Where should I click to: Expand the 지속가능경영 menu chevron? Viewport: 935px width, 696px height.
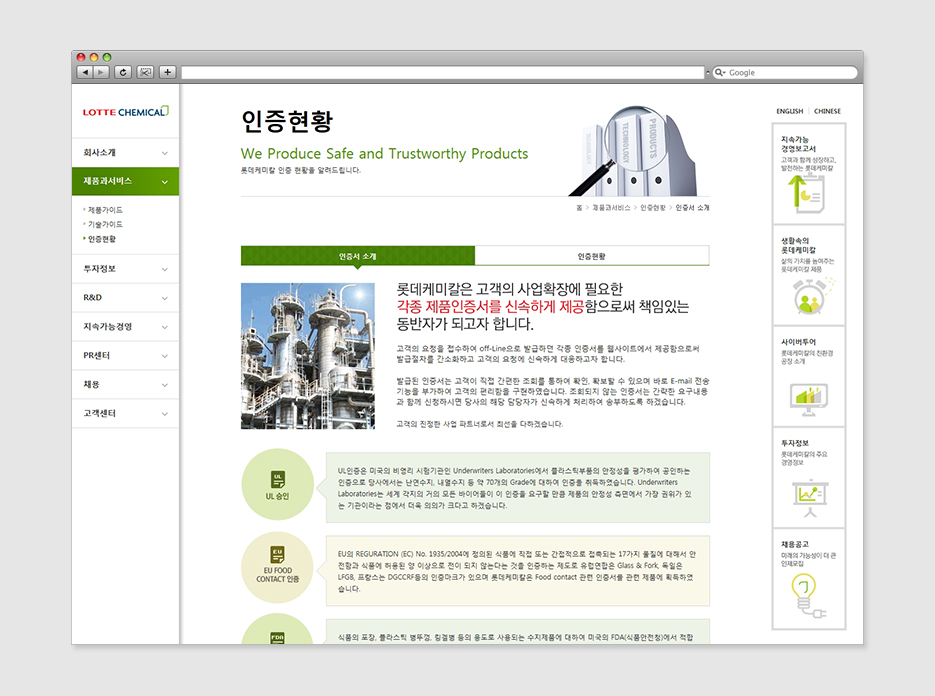pos(165,327)
